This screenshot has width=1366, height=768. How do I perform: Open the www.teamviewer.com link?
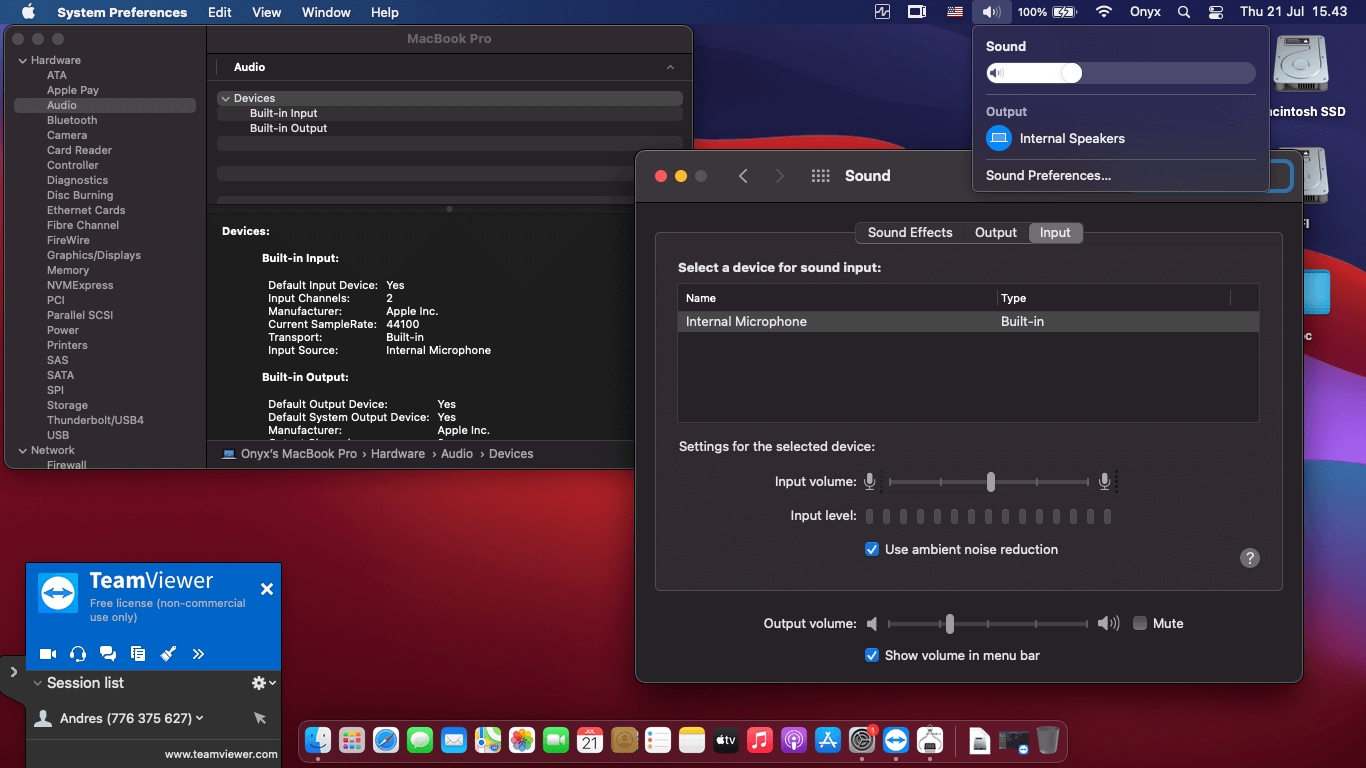pyautogui.click(x=221, y=754)
